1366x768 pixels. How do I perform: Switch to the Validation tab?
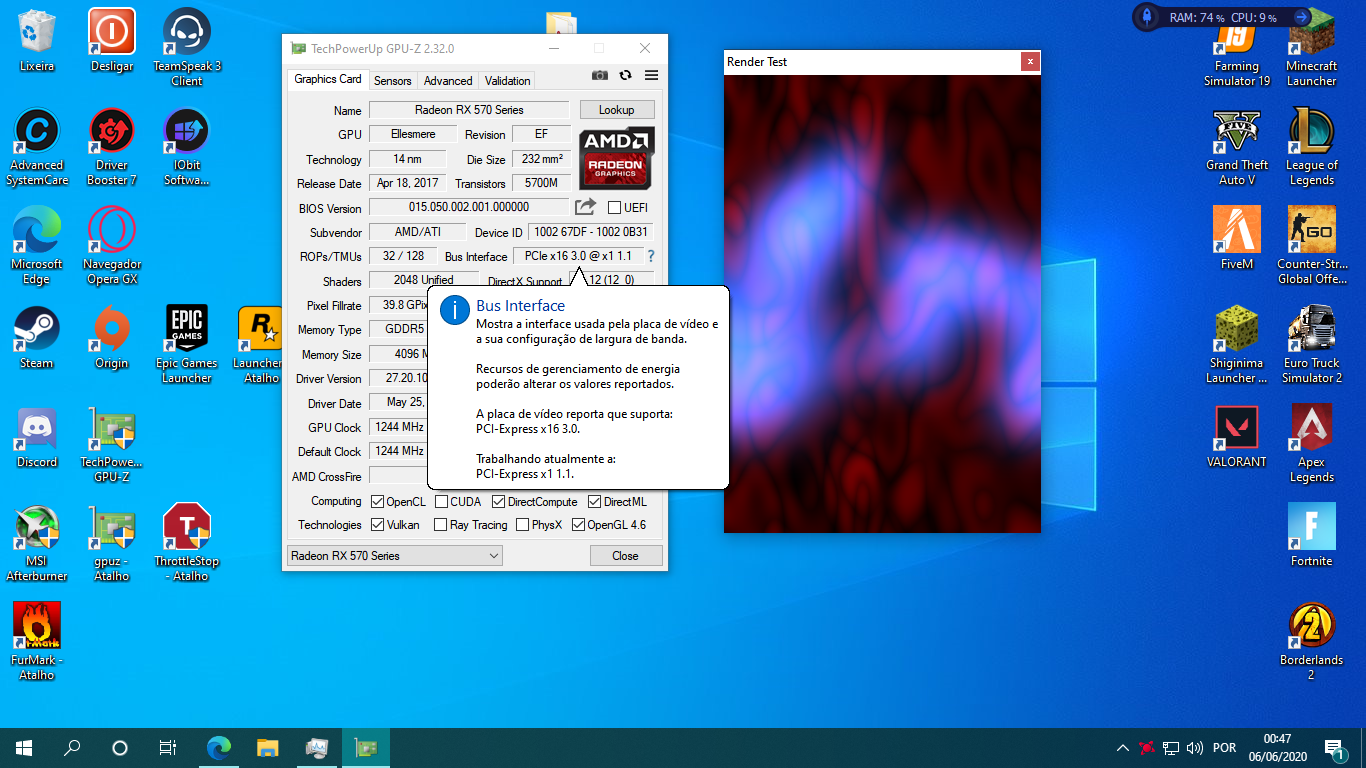point(508,81)
